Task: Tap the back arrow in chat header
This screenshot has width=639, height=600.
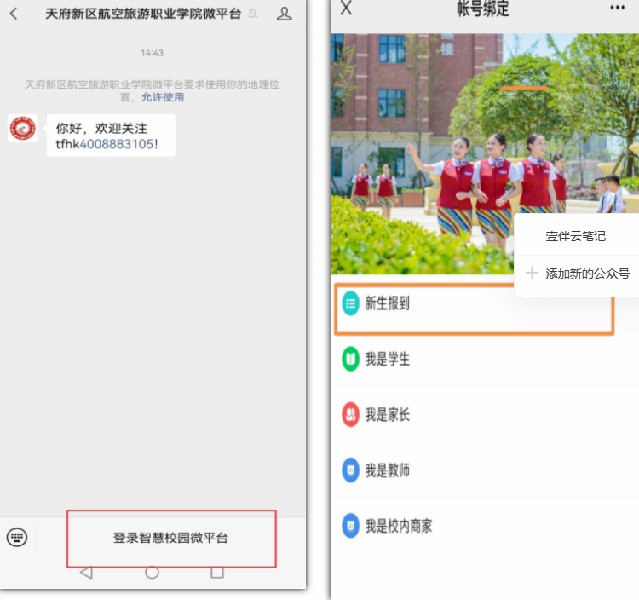Action: [x=13, y=14]
